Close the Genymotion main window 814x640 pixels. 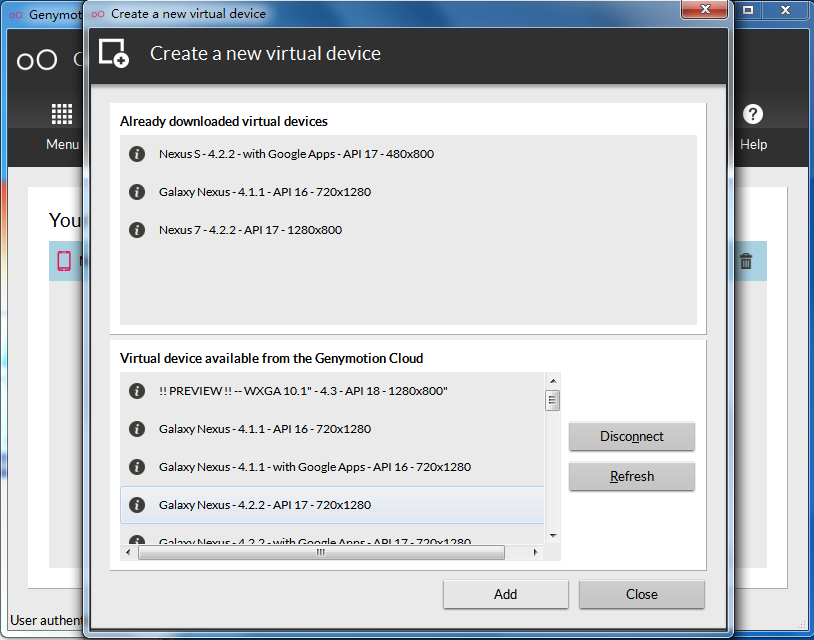click(785, 9)
